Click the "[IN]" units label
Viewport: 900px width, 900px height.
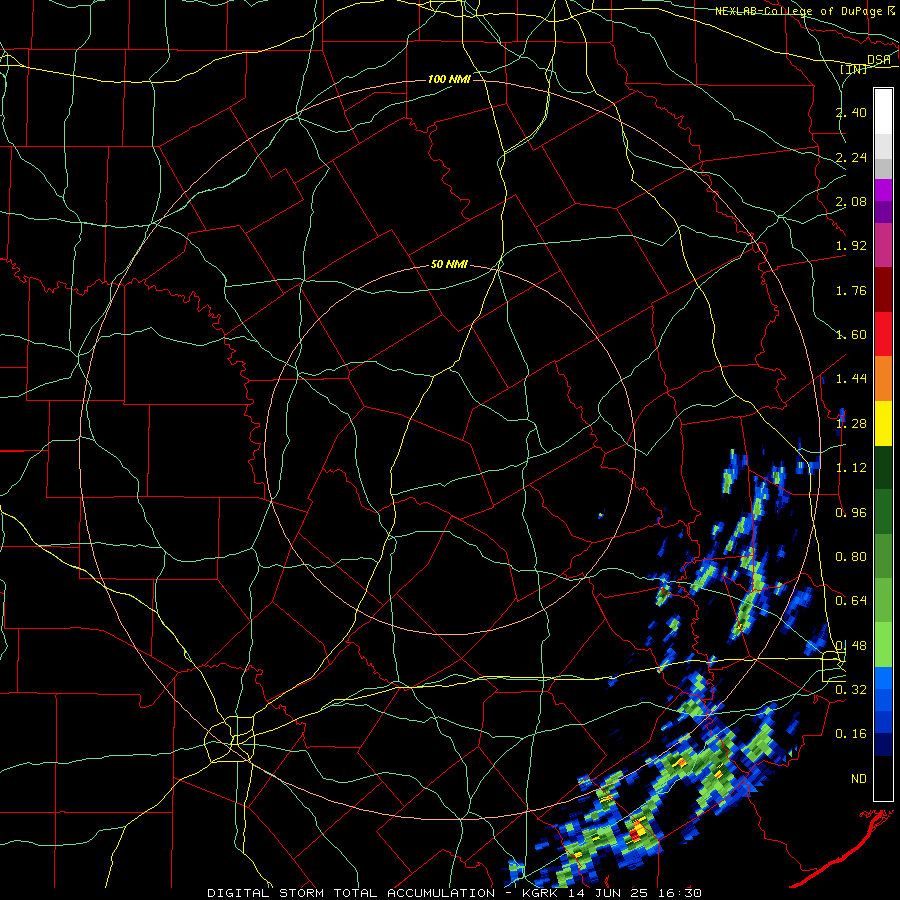pos(854,69)
